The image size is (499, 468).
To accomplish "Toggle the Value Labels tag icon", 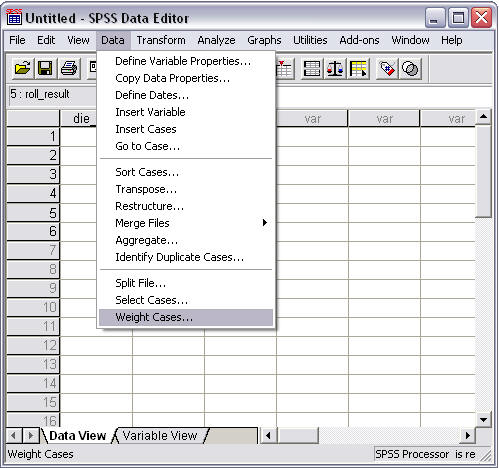I will (387, 69).
